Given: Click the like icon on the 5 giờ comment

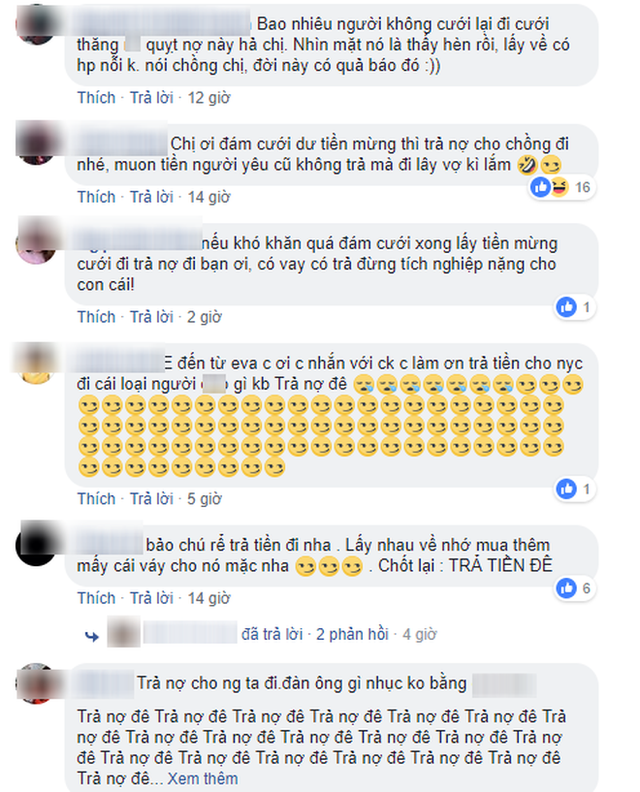Looking at the screenshot, I should click(x=566, y=489).
